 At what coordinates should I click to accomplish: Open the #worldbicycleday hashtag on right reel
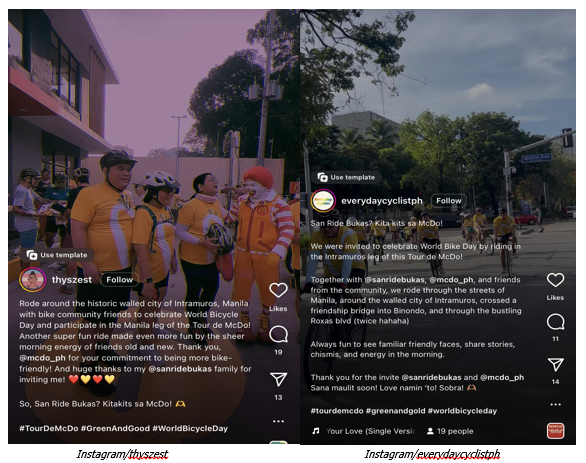coord(462,411)
